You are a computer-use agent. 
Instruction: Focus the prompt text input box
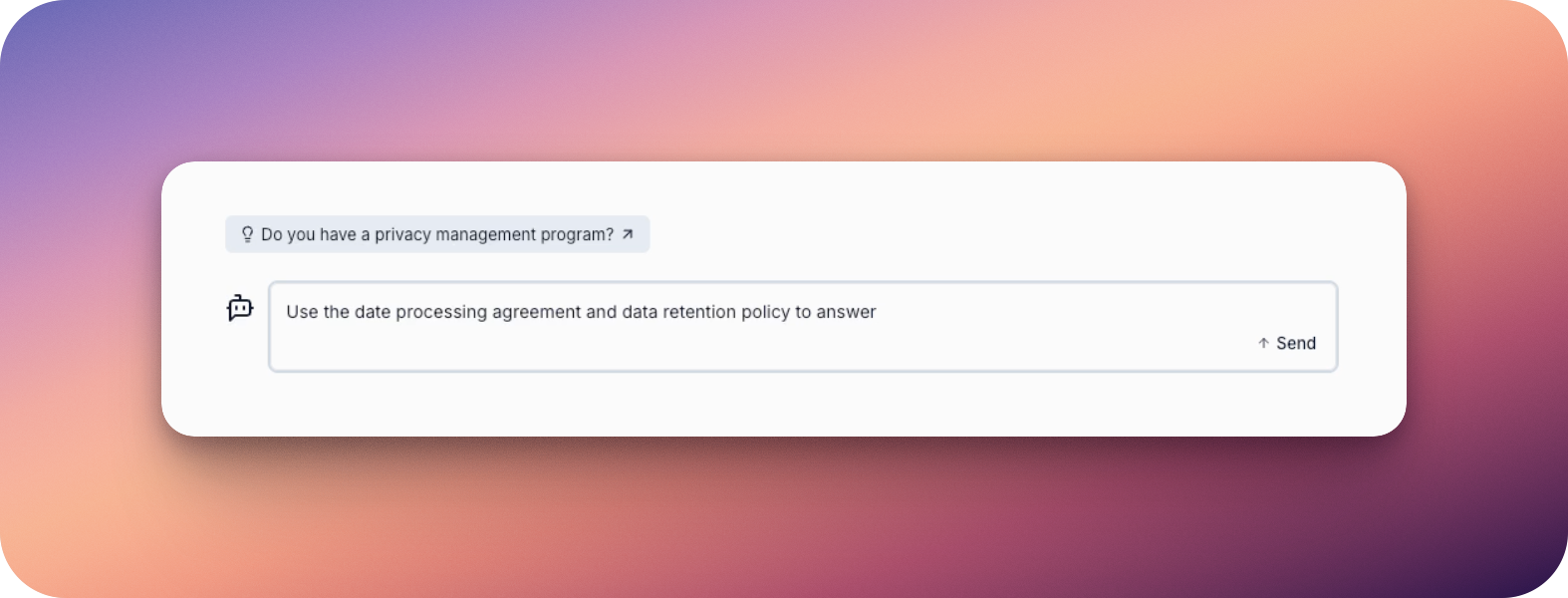[x=803, y=327]
